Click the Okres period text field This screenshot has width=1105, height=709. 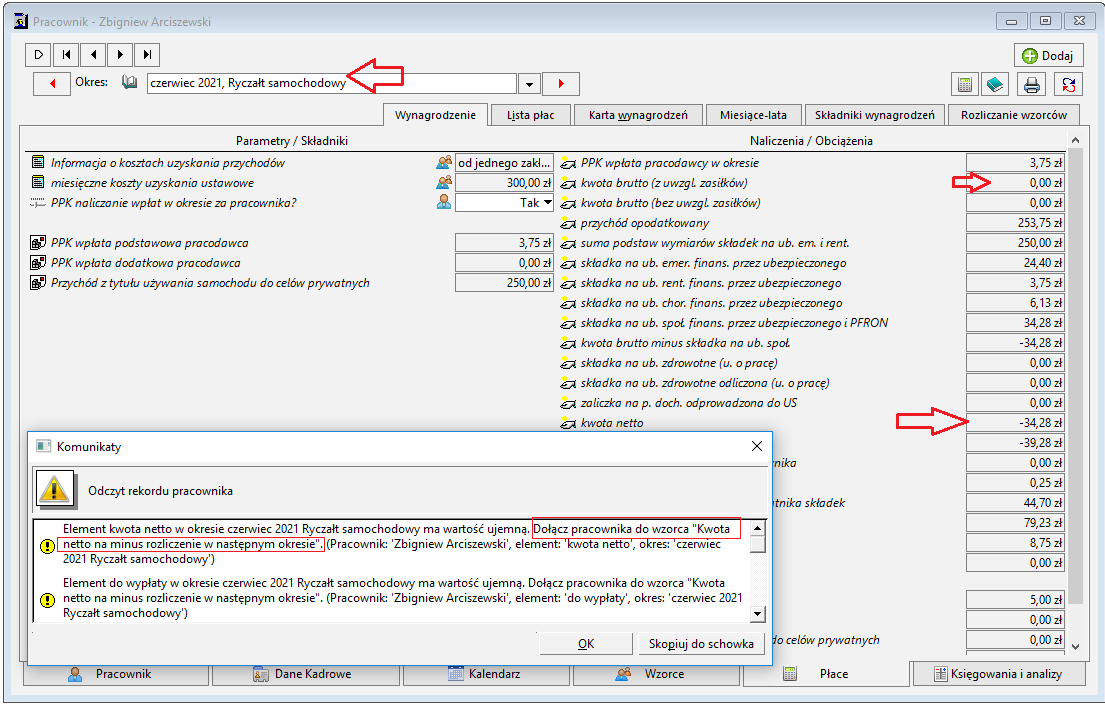(x=332, y=83)
